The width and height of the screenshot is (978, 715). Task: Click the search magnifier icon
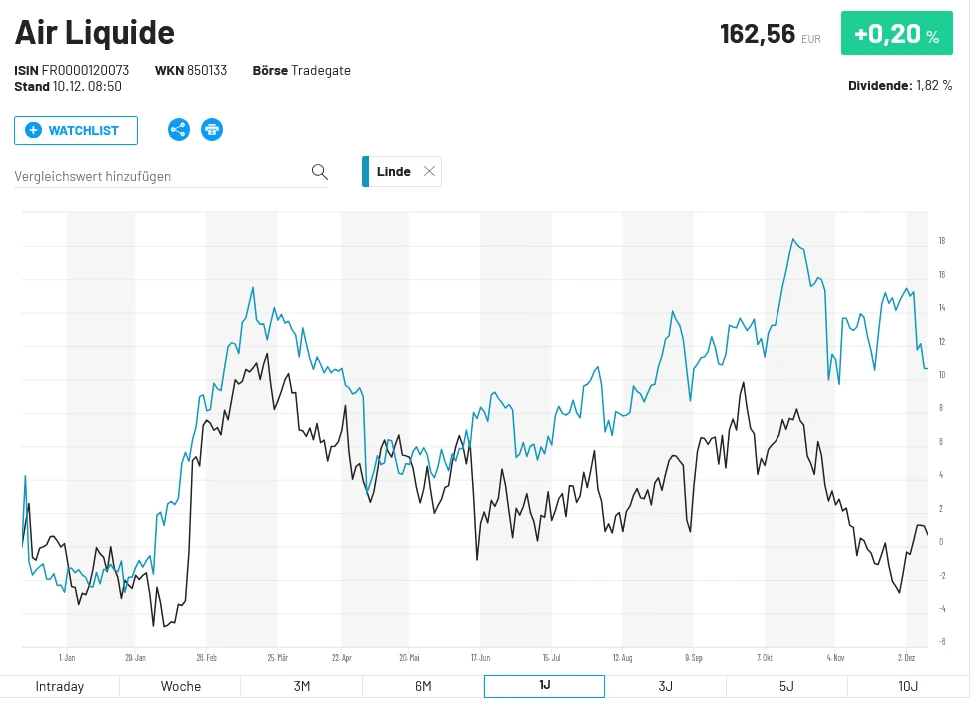click(319, 171)
